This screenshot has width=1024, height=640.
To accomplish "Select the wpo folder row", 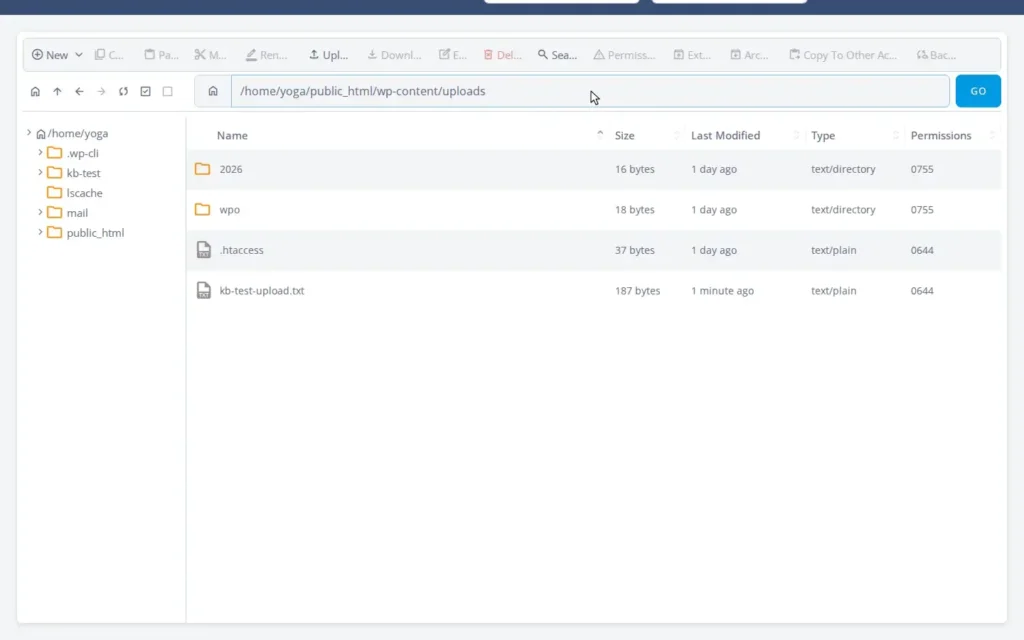I will (x=594, y=210).
